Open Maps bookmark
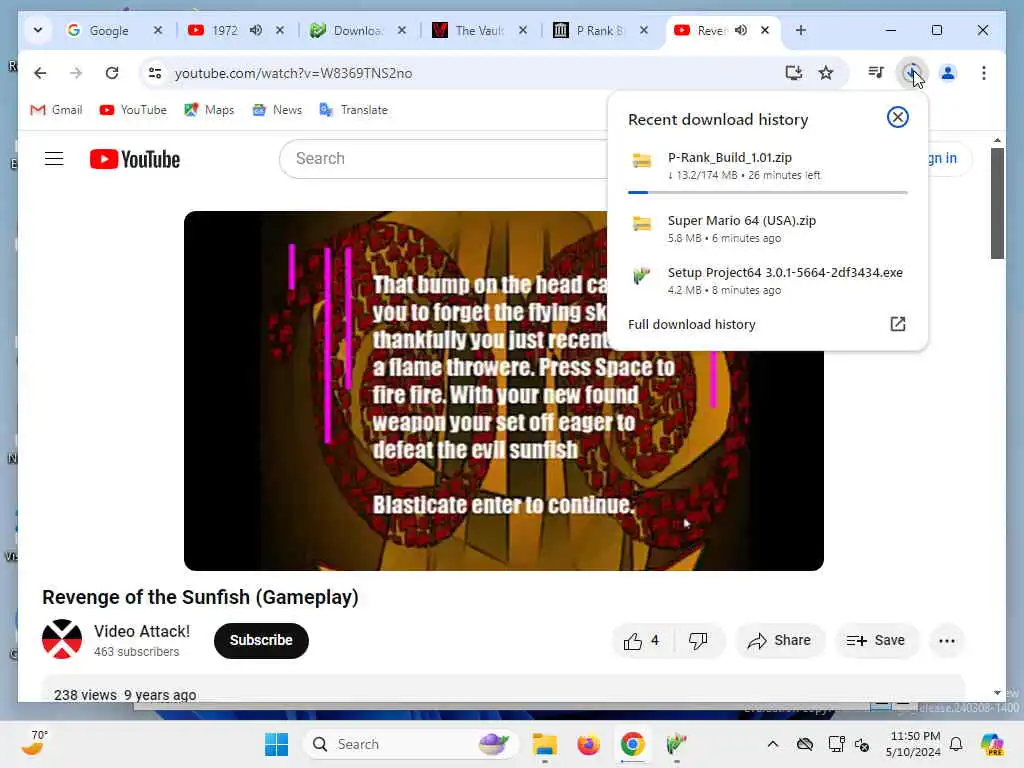The image size is (1024, 768). [209, 110]
